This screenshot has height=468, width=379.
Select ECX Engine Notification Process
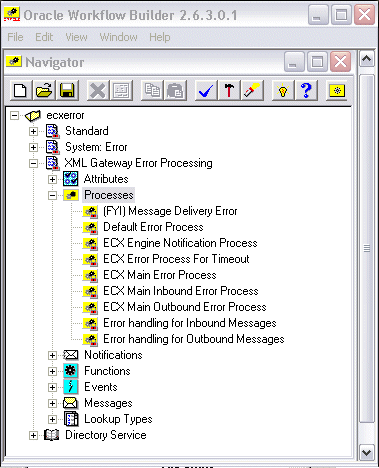(x=180, y=243)
